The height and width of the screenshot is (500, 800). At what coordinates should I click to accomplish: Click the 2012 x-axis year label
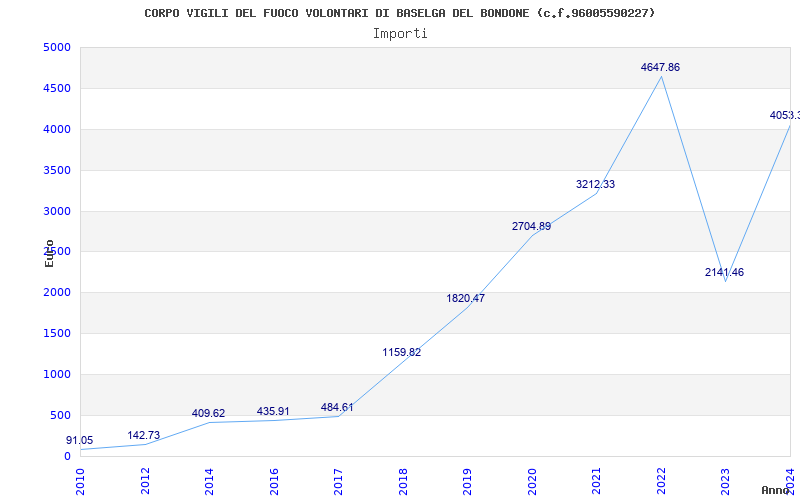coord(145,482)
